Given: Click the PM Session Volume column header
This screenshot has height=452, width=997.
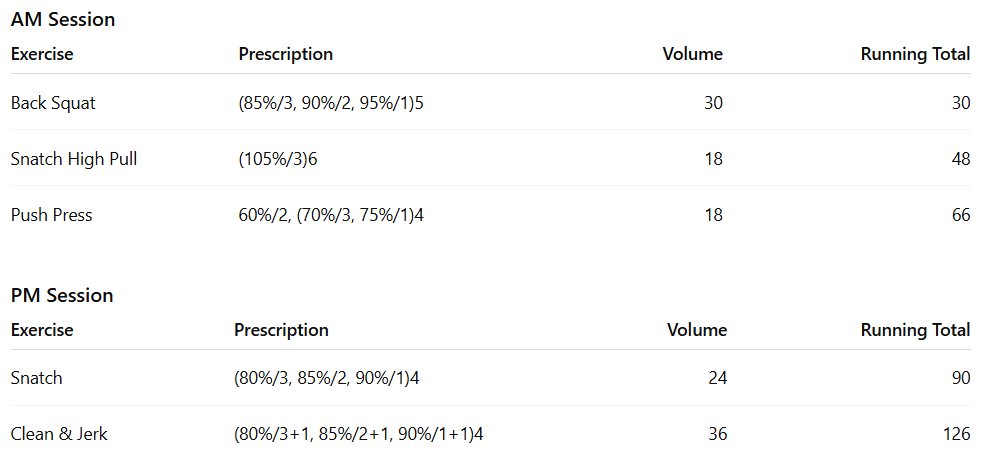Looking at the screenshot, I should (x=697, y=330).
